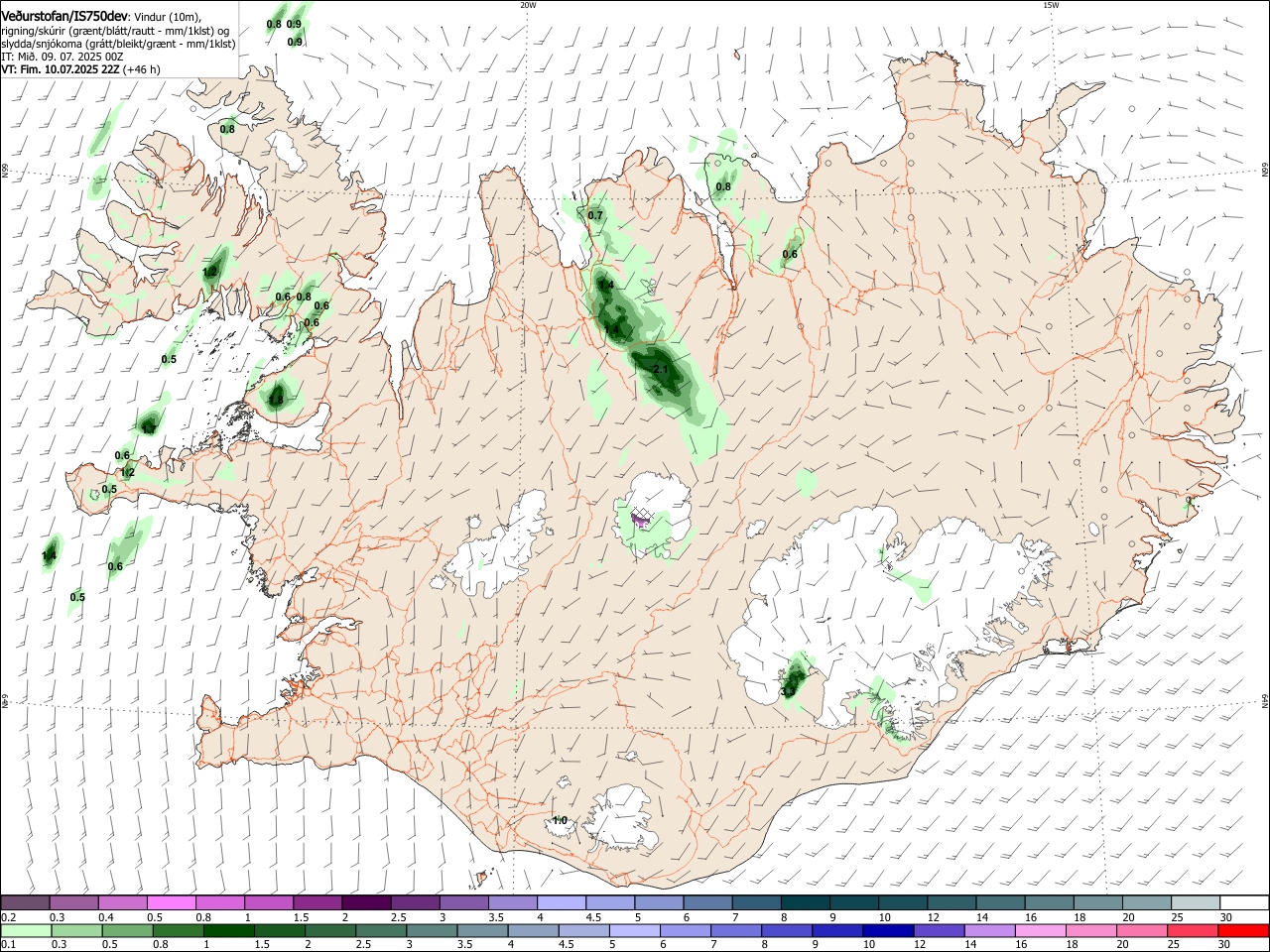Viewport: 1270px width, 952px height.
Task: Click the bright pink 0.5 swatch in the top snow legend row
Action: pyautogui.click(x=171, y=903)
